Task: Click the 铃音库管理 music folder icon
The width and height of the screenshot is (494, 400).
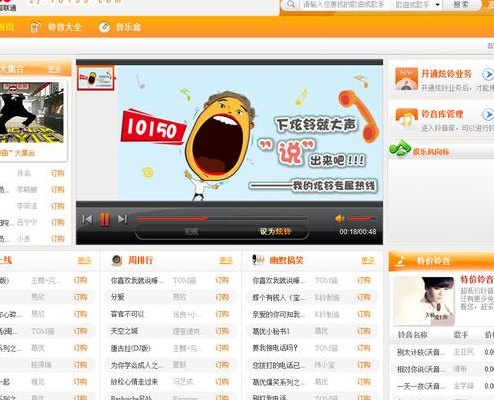Action: [x=406, y=118]
